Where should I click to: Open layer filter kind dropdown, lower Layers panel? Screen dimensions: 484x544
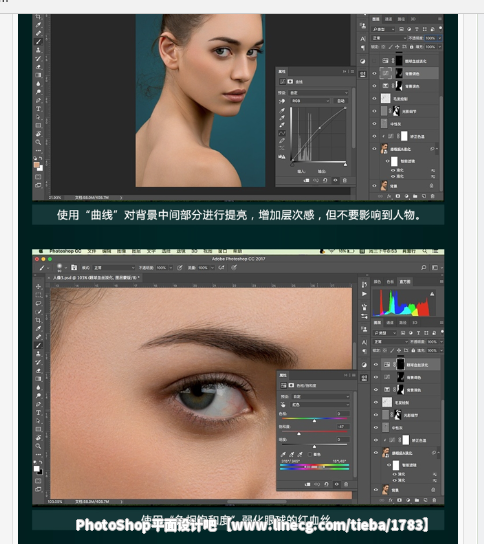(384, 333)
